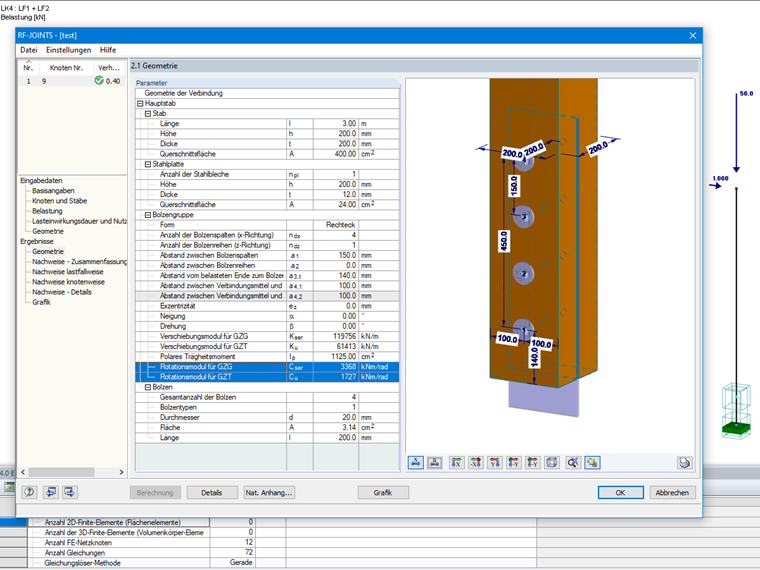Click the 450.0 dimension label in graphic

(504, 241)
